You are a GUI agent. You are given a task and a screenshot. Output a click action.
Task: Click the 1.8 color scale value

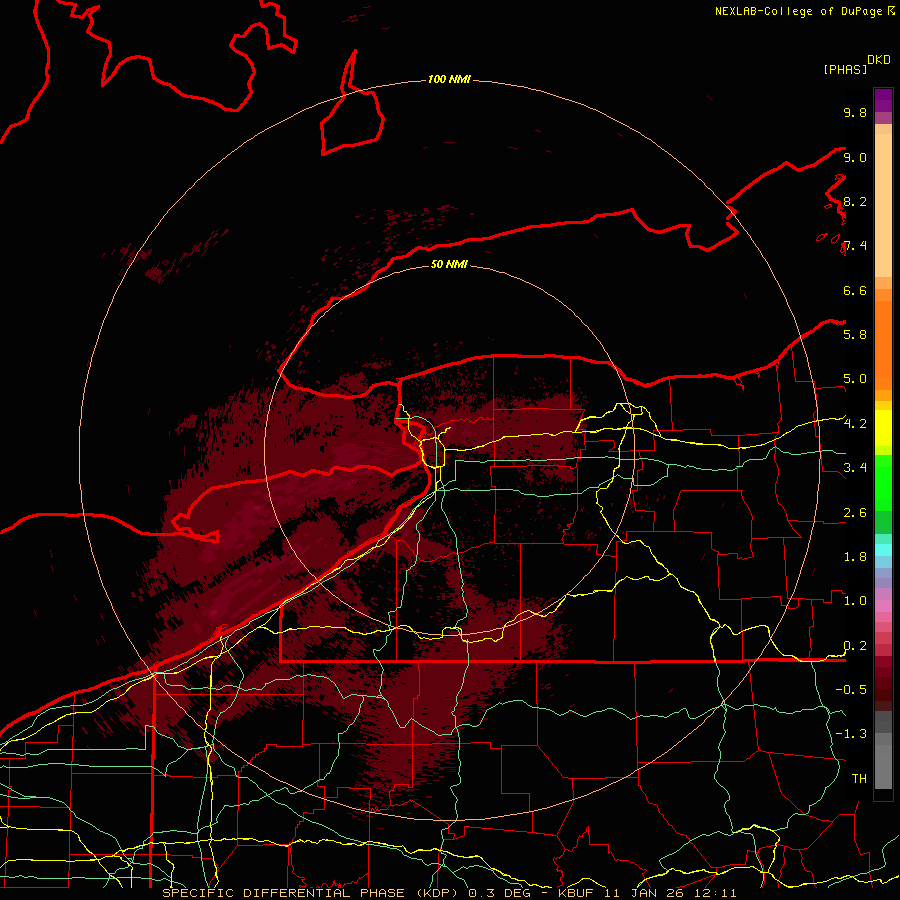tap(855, 557)
